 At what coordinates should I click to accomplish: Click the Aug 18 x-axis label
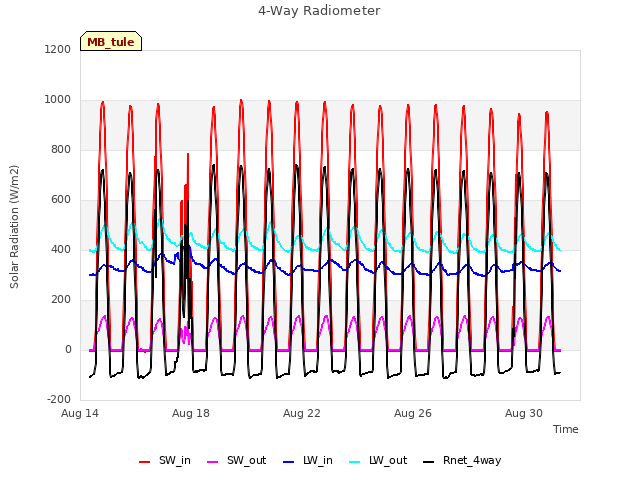click(x=191, y=413)
